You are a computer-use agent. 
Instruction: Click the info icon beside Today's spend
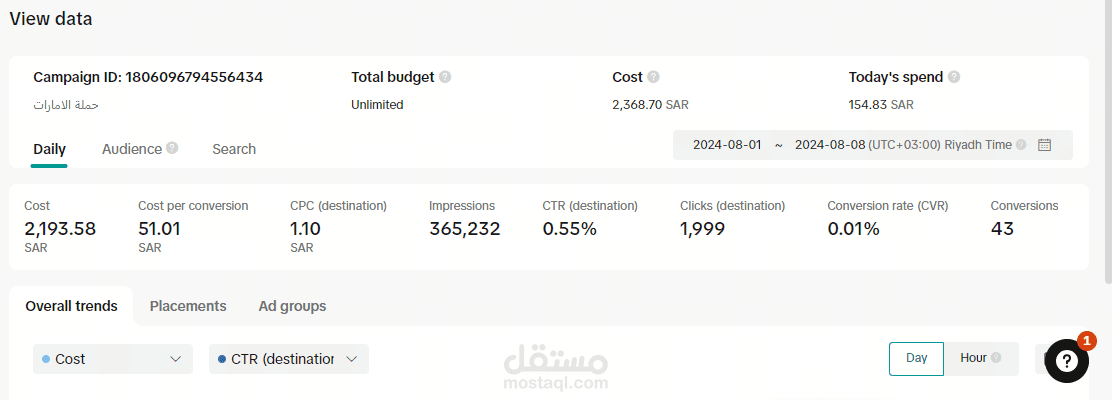[954, 77]
